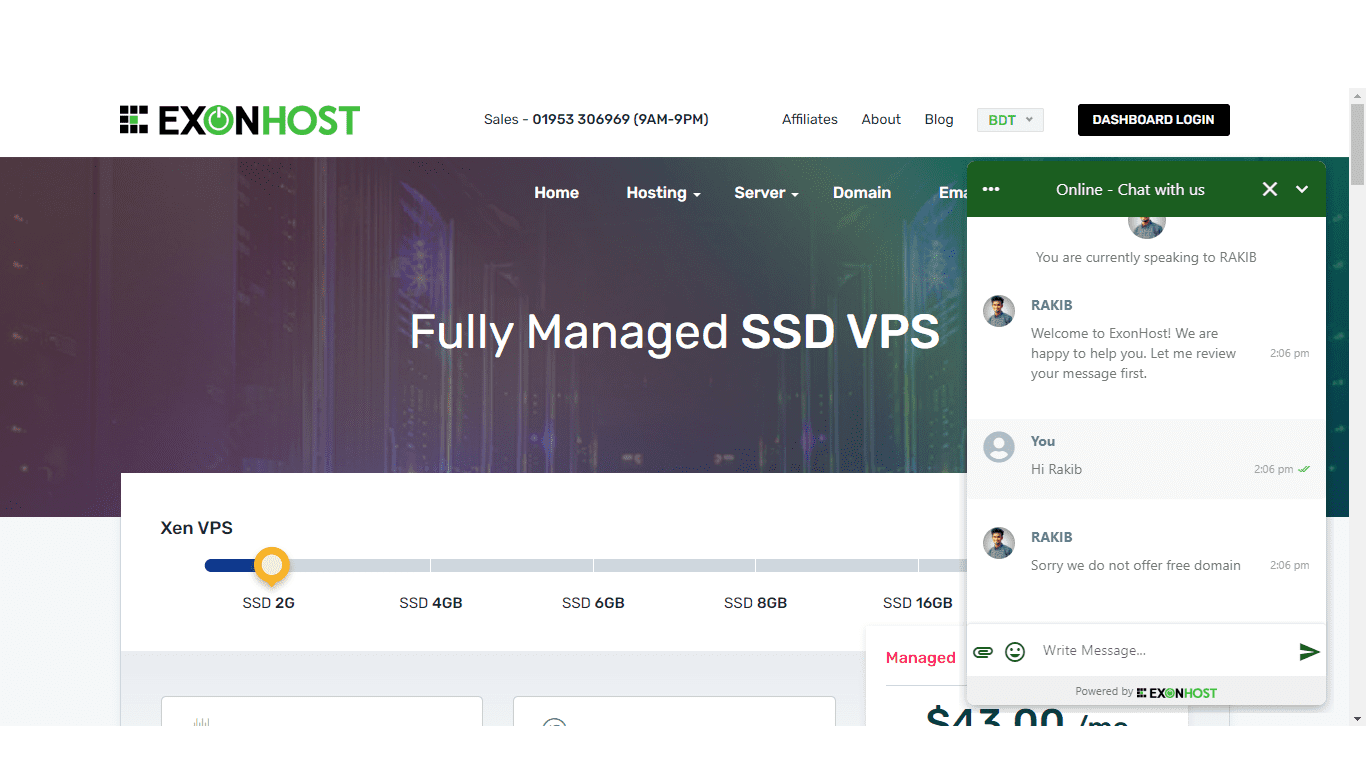Click the Xen VPS heading
Image resolution: width=1366 pixels, height=768 pixels.
[197, 528]
